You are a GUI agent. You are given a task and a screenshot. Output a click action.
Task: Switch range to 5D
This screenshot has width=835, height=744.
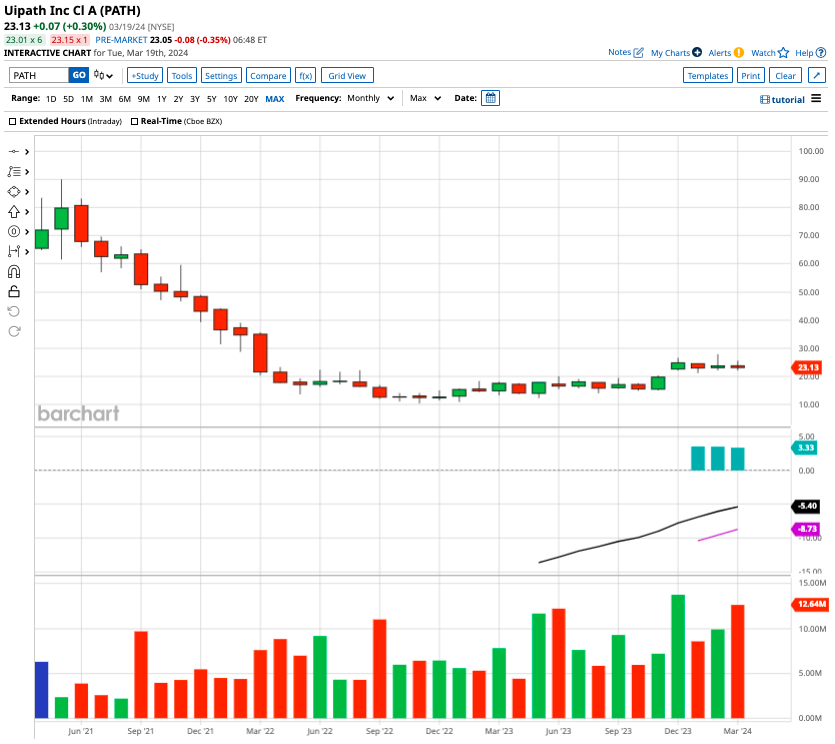pyautogui.click(x=68, y=99)
